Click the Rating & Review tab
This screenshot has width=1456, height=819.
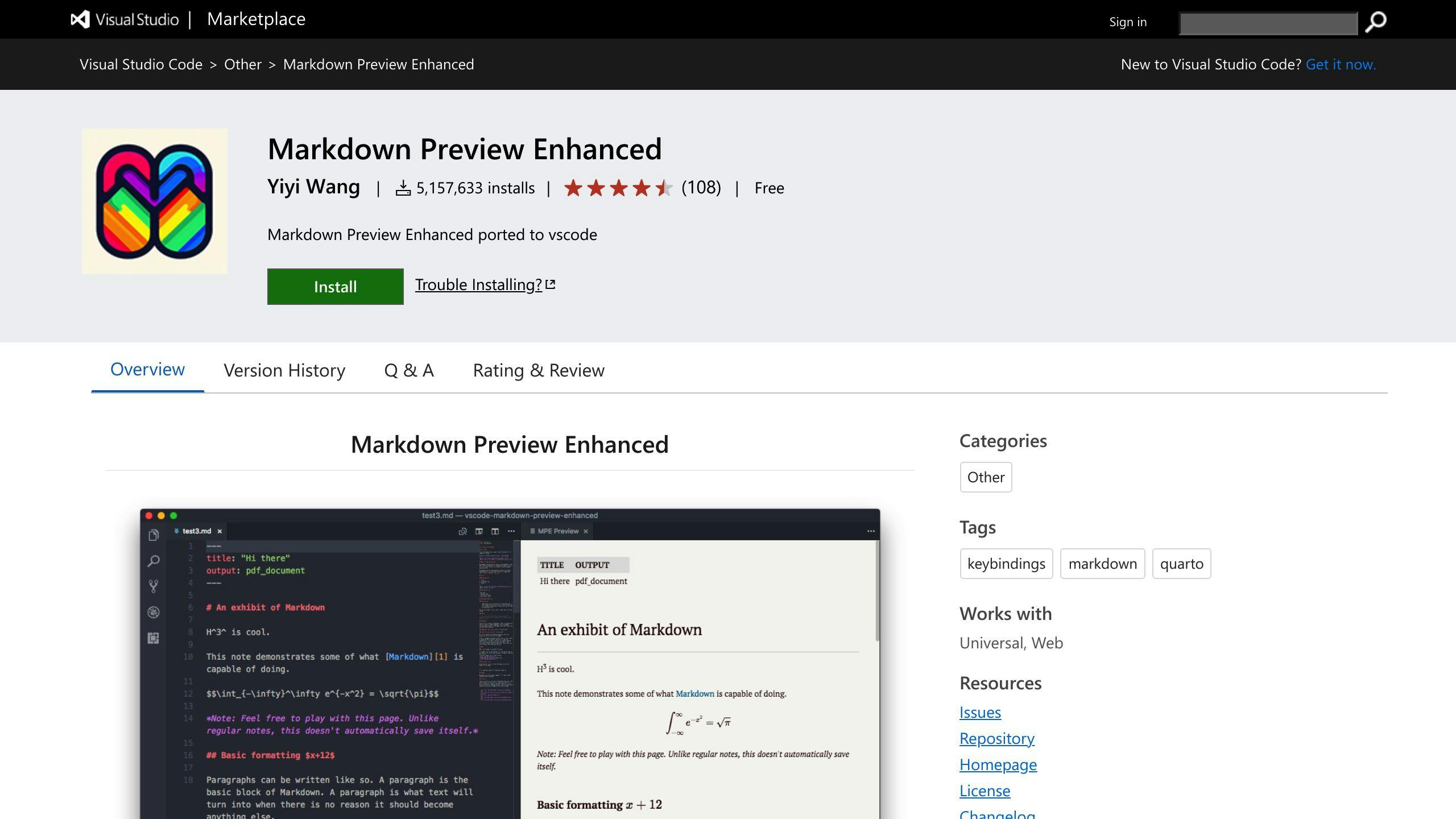(539, 369)
